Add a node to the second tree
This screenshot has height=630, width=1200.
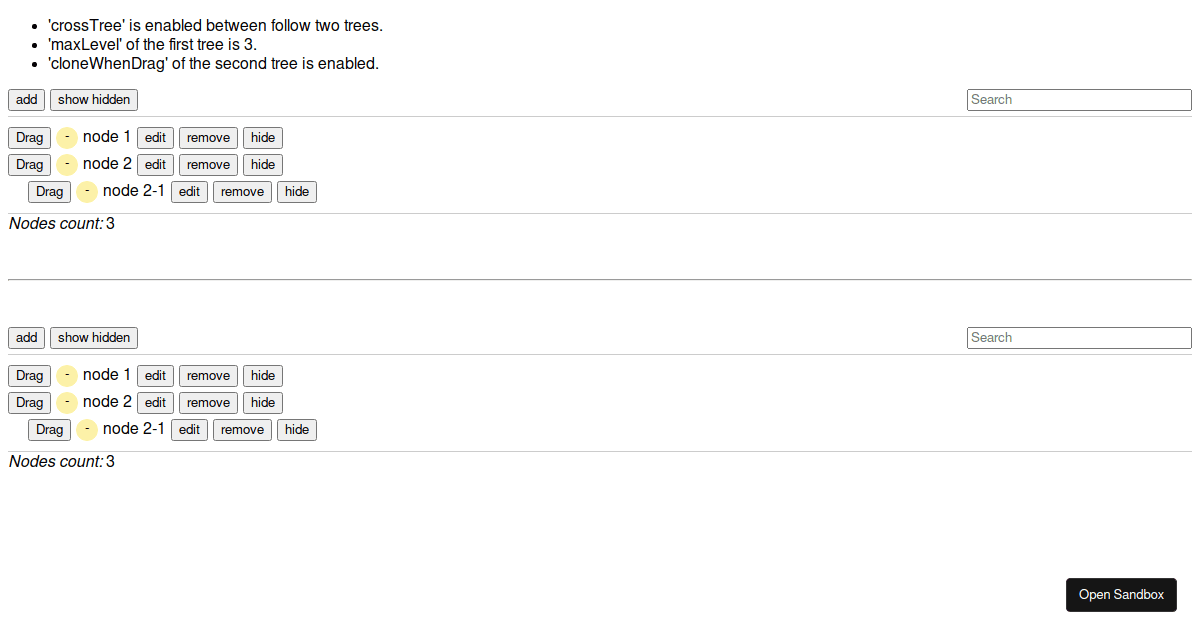coord(27,338)
